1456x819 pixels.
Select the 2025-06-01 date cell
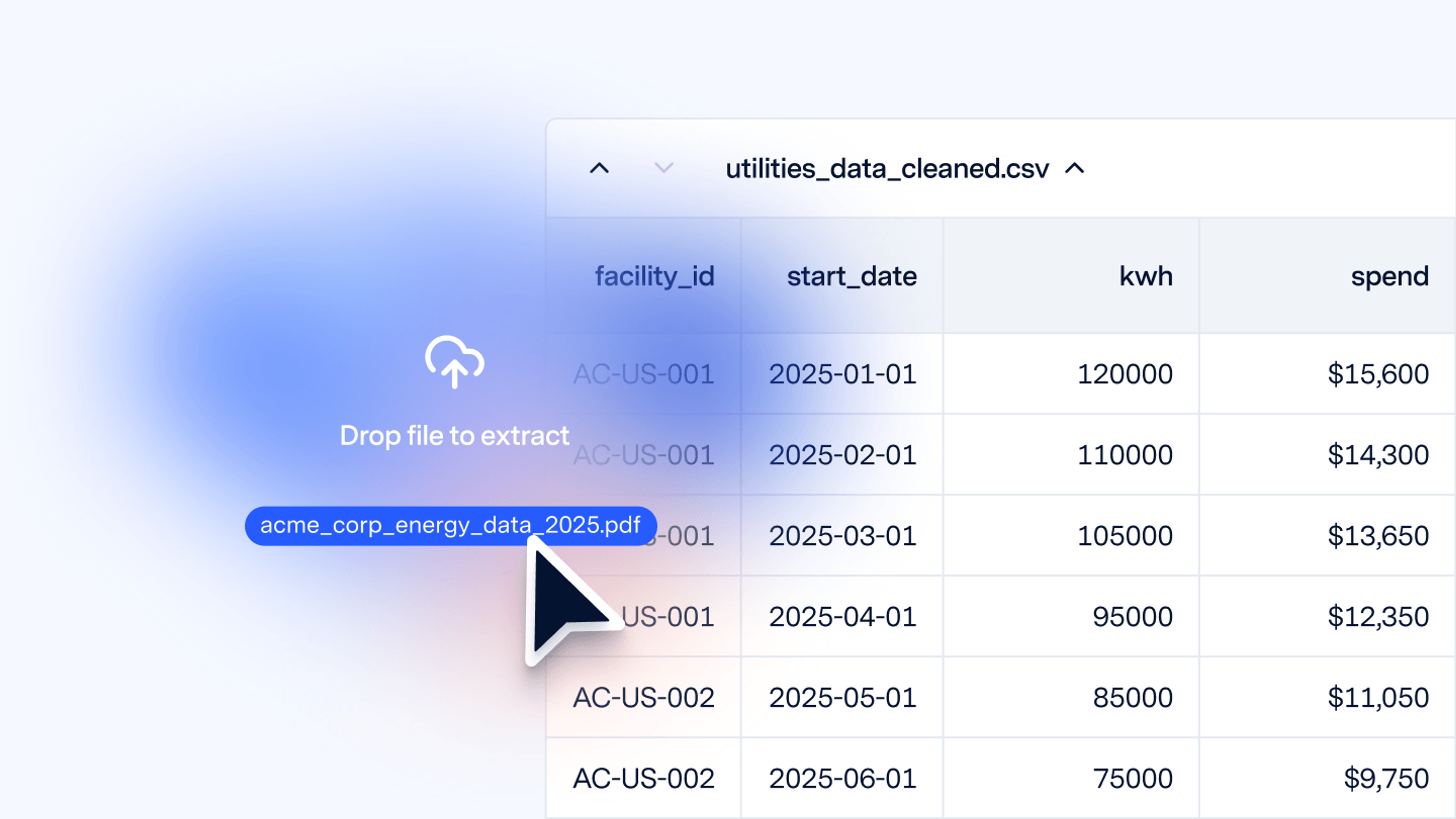842,778
